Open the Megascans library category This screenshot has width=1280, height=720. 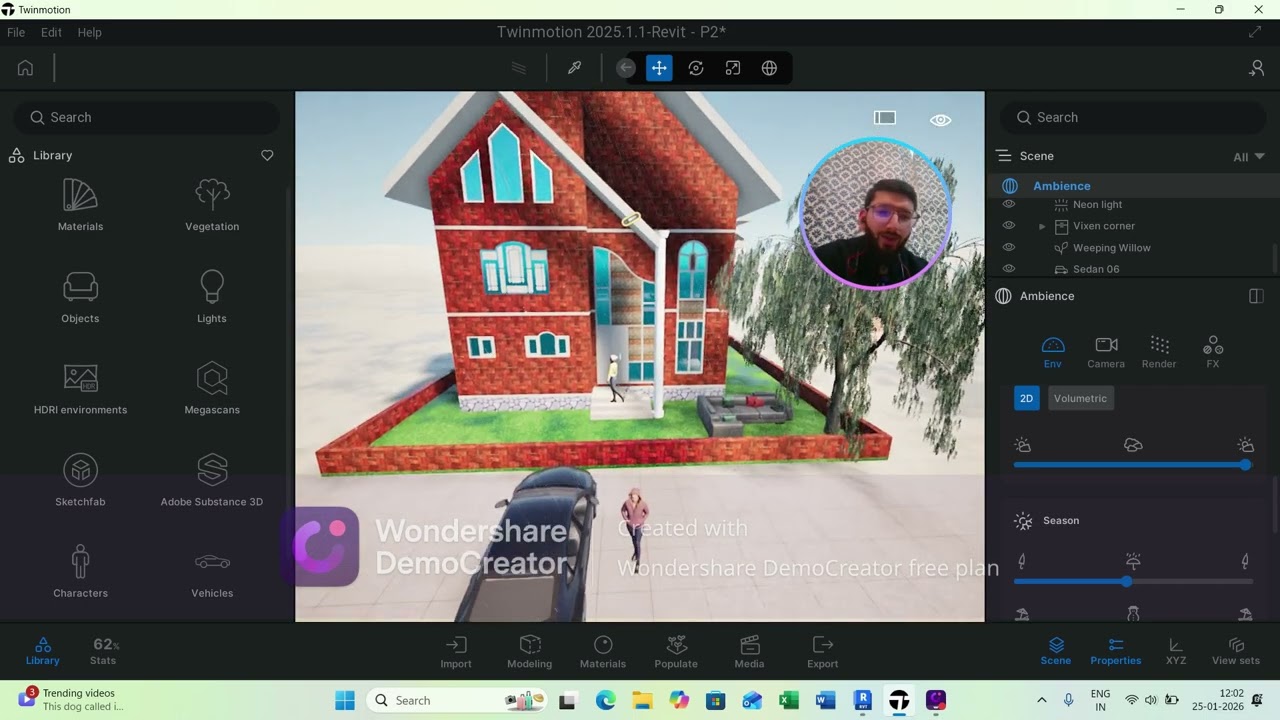(212, 389)
